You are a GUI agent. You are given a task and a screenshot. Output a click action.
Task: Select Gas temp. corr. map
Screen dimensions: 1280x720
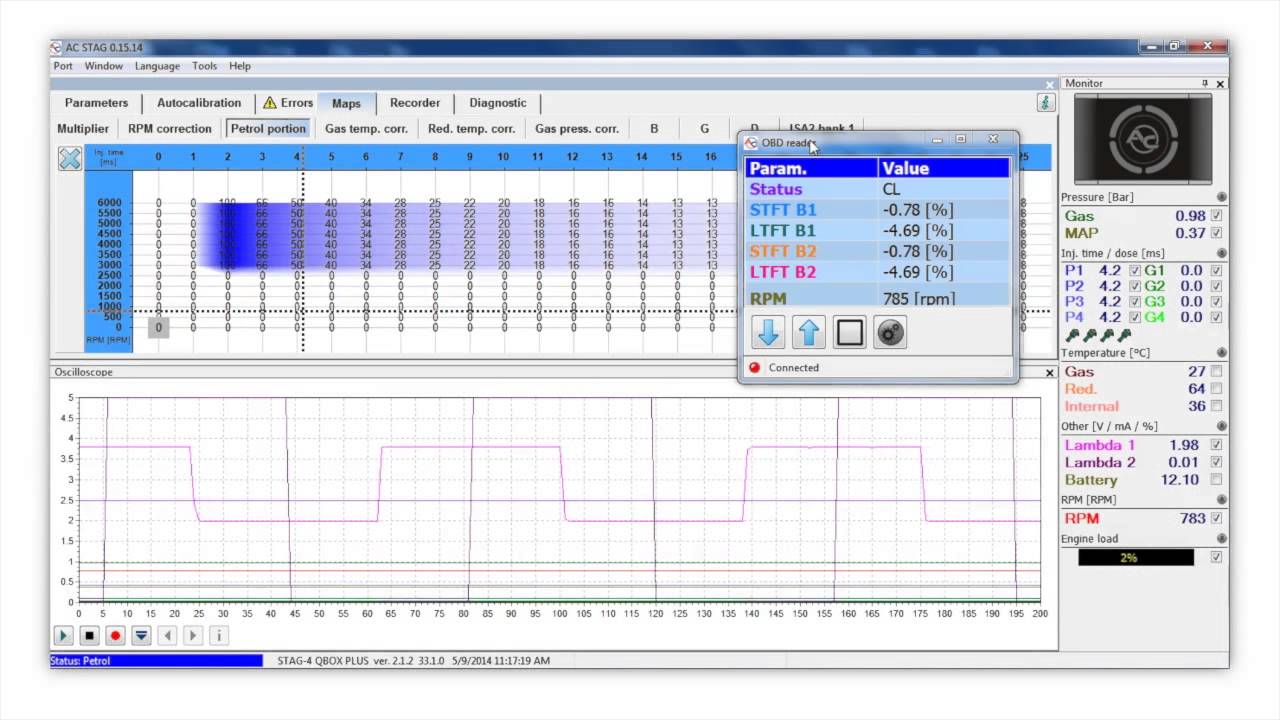[x=366, y=128]
